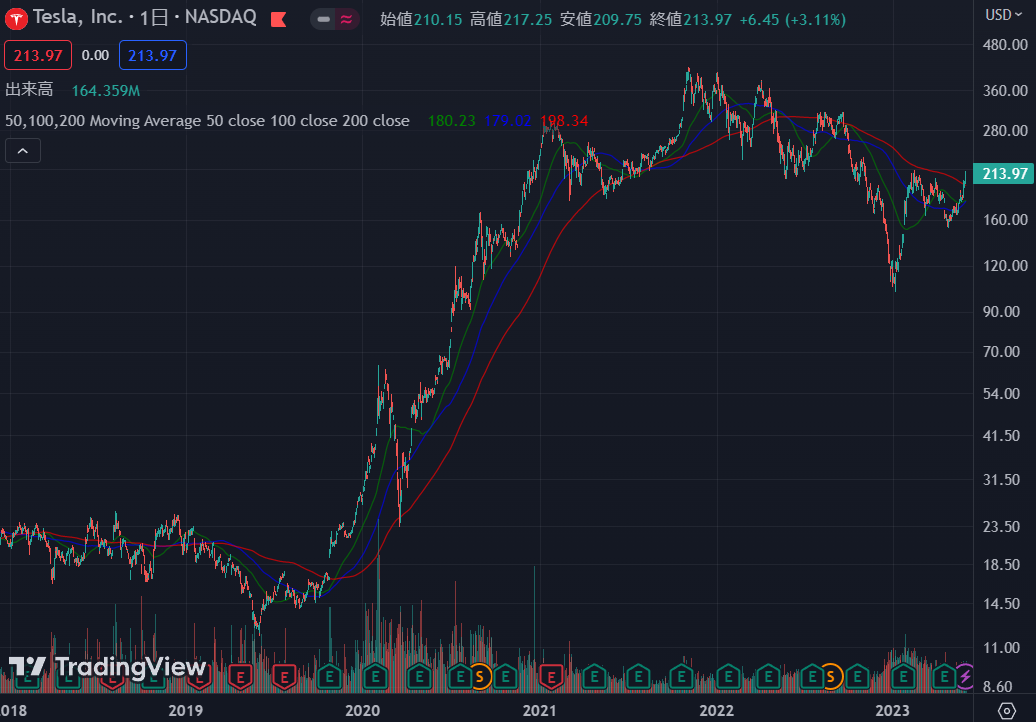
Task: Click the red flag icon beside NASDAQ
Action: 278,20
